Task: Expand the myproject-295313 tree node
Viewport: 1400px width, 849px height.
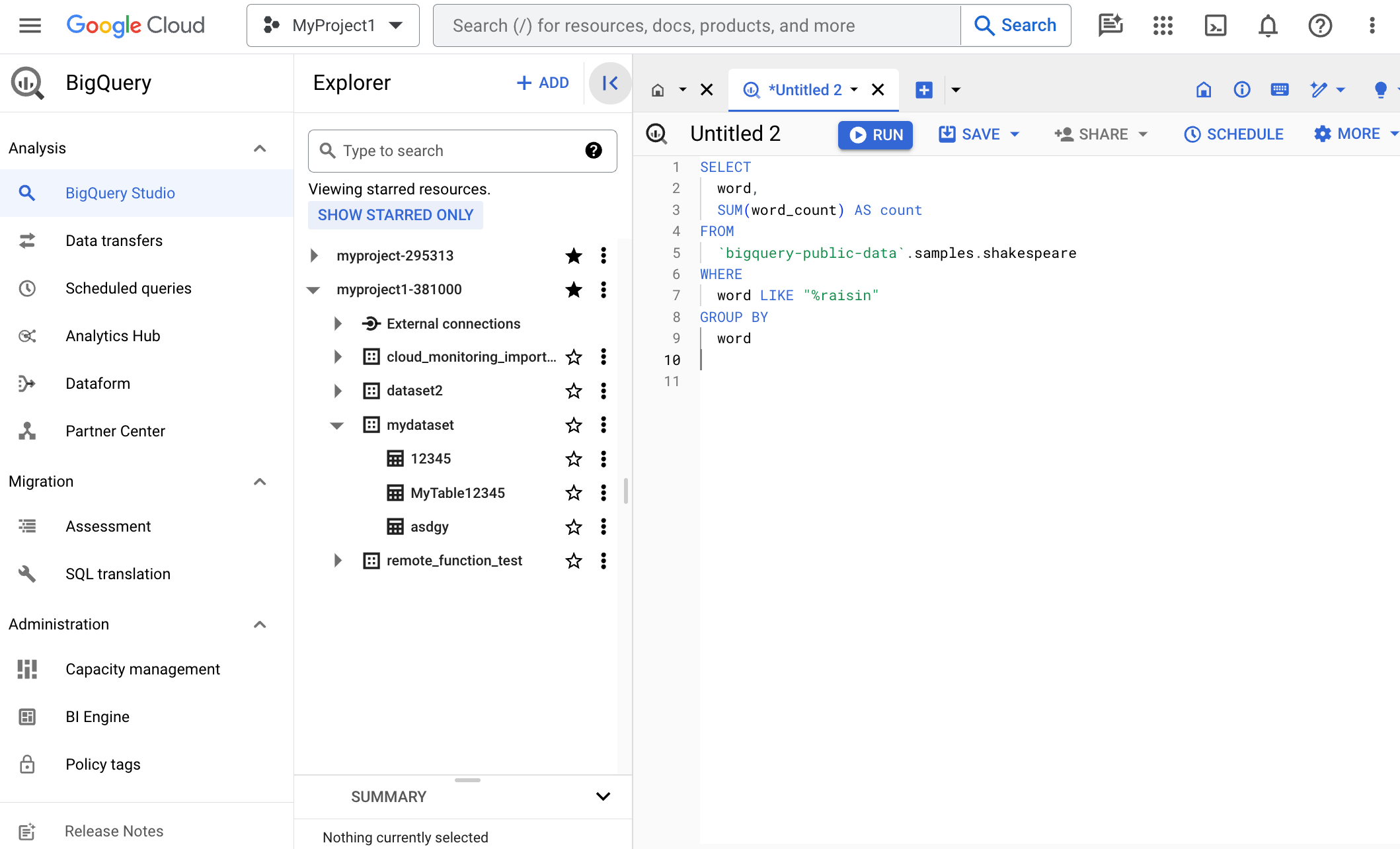Action: (x=314, y=255)
